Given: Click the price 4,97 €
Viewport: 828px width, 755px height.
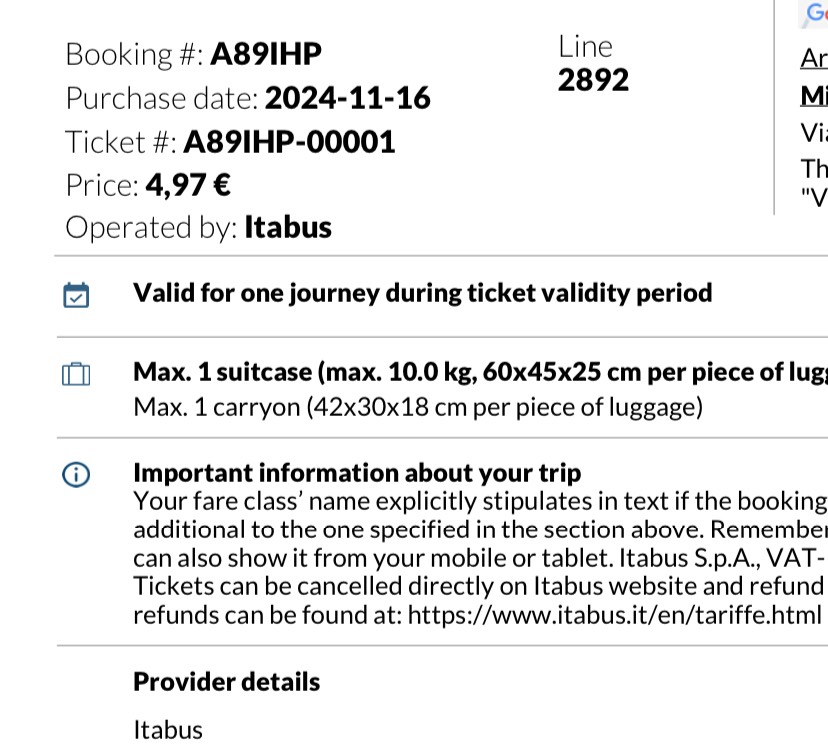Looking at the screenshot, I should (x=189, y=185).
